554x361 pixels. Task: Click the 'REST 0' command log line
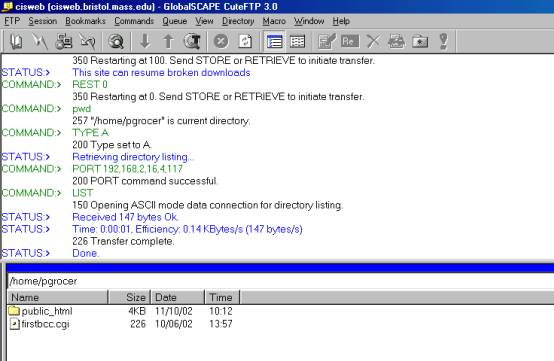[x=90, y=84]
